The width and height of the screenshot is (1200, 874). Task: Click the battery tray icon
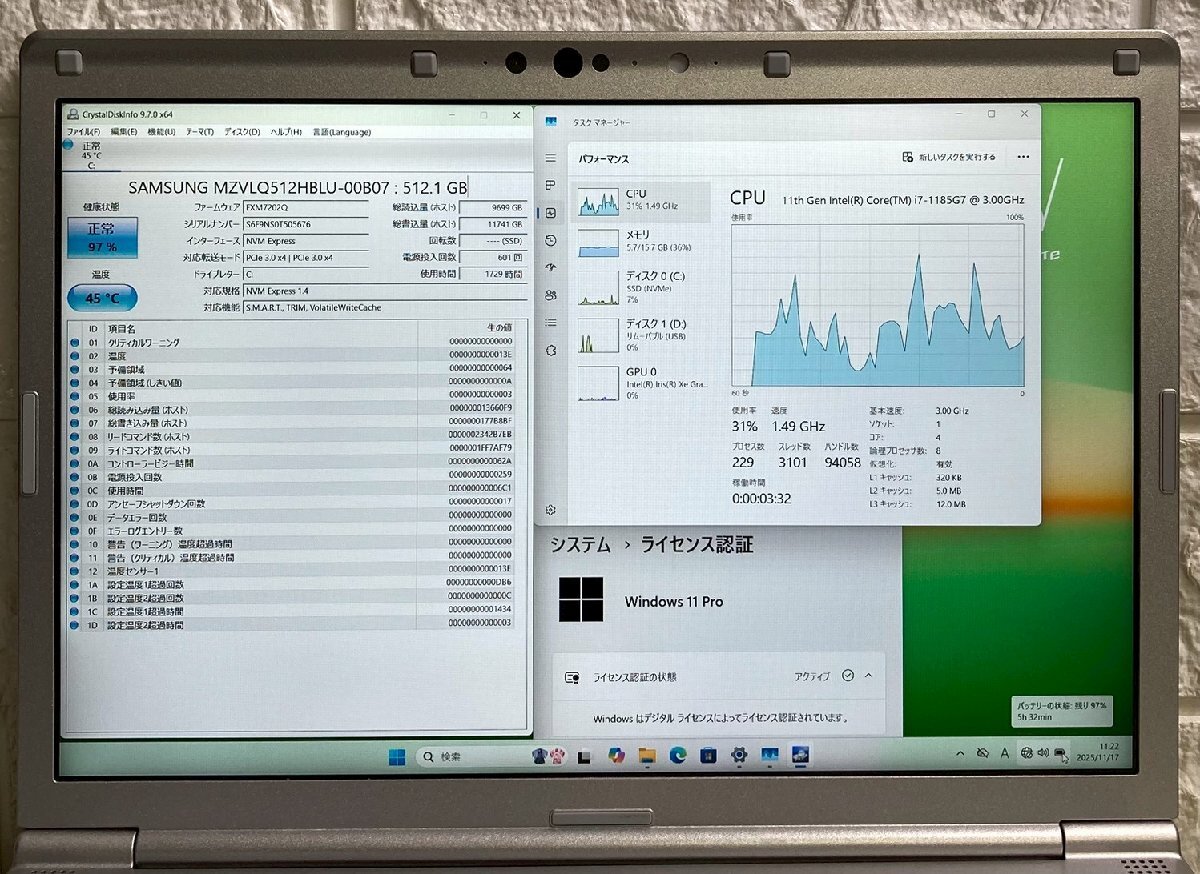point(1060,753)
